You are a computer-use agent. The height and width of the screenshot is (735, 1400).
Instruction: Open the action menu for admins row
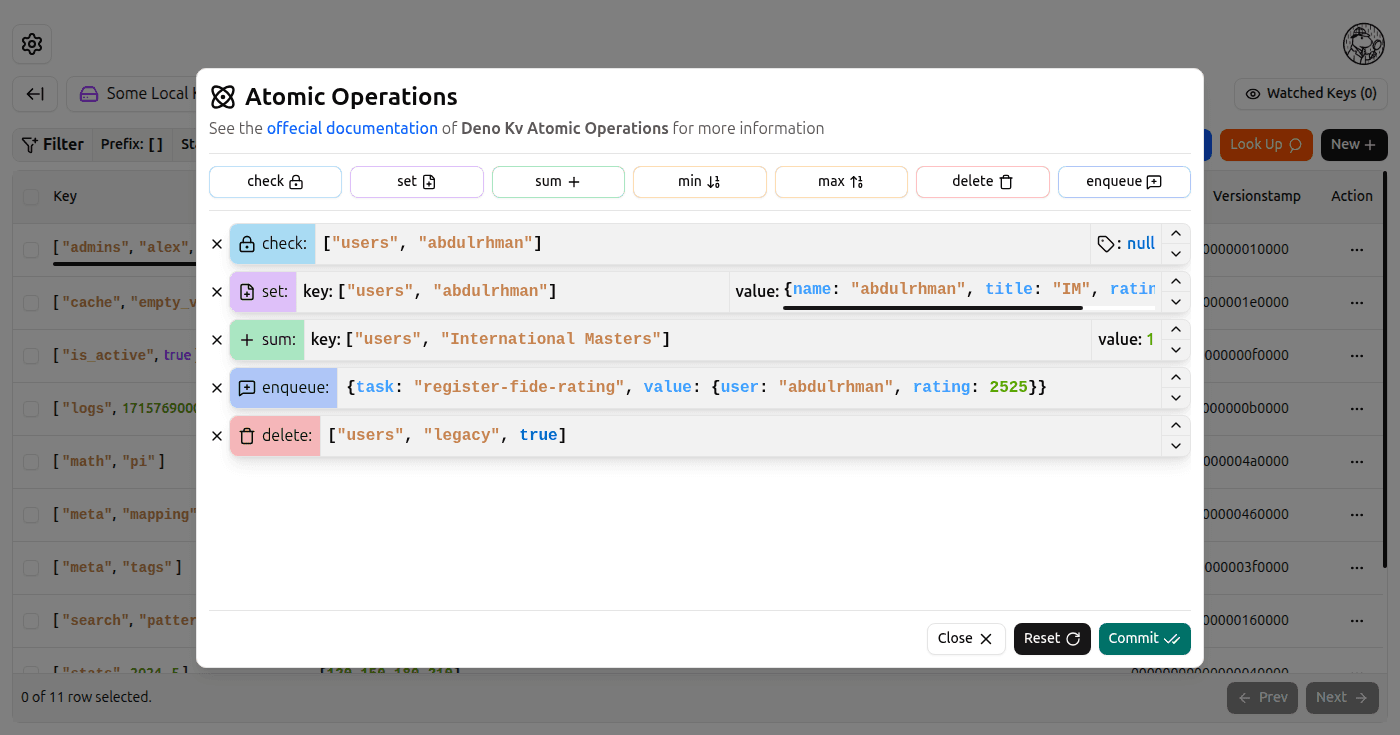pos(1357,249)
